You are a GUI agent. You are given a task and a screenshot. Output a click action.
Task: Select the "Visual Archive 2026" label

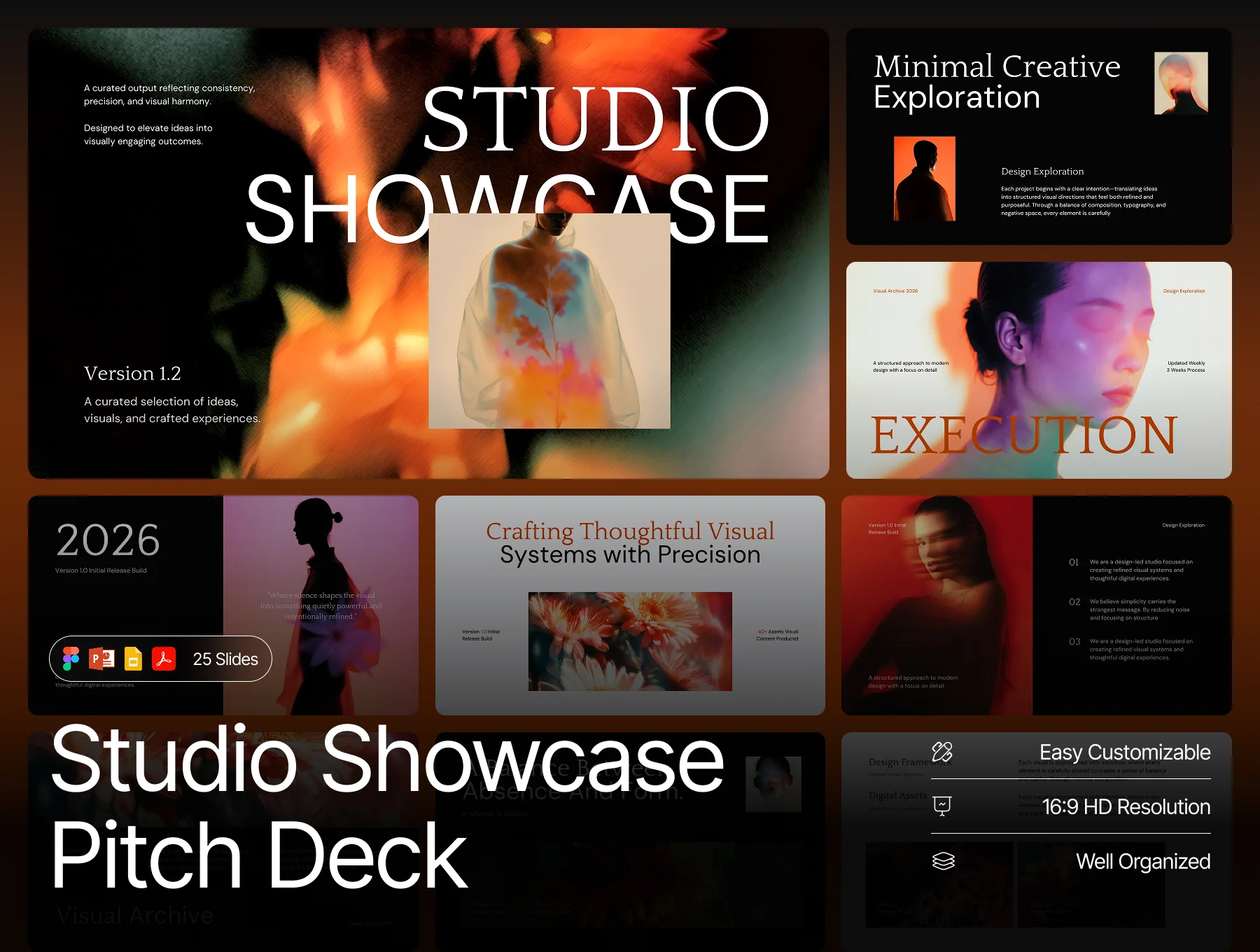click(x=895, y=290)
